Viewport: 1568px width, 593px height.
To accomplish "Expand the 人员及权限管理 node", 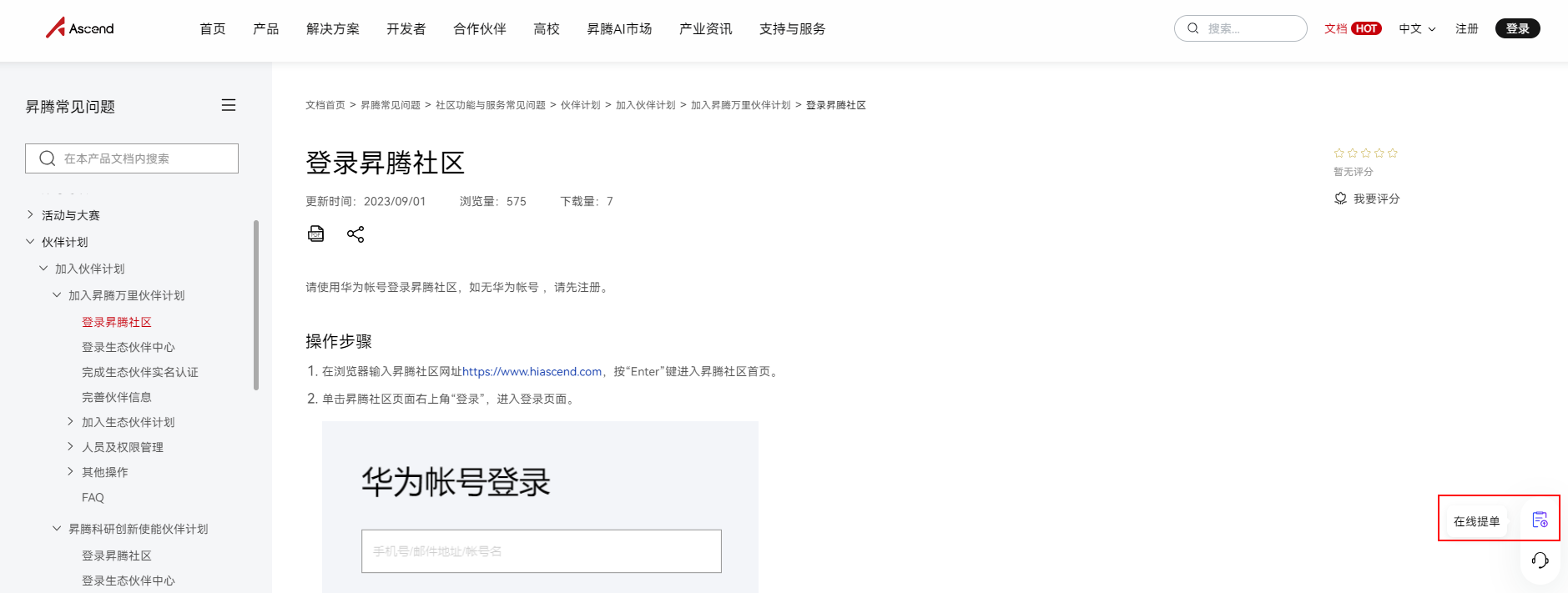I will 70,447.
